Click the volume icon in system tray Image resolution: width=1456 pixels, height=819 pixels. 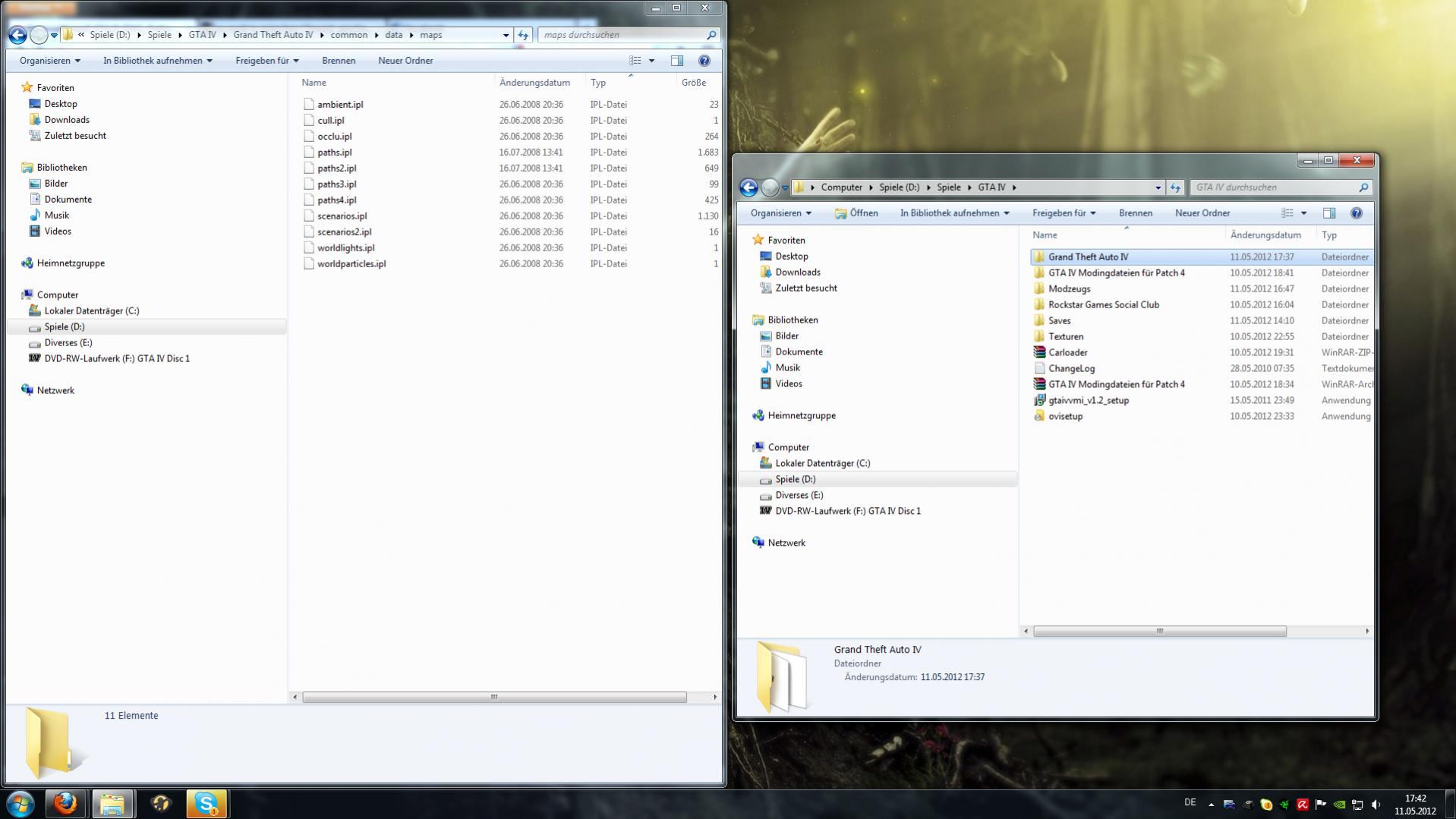1376,805
